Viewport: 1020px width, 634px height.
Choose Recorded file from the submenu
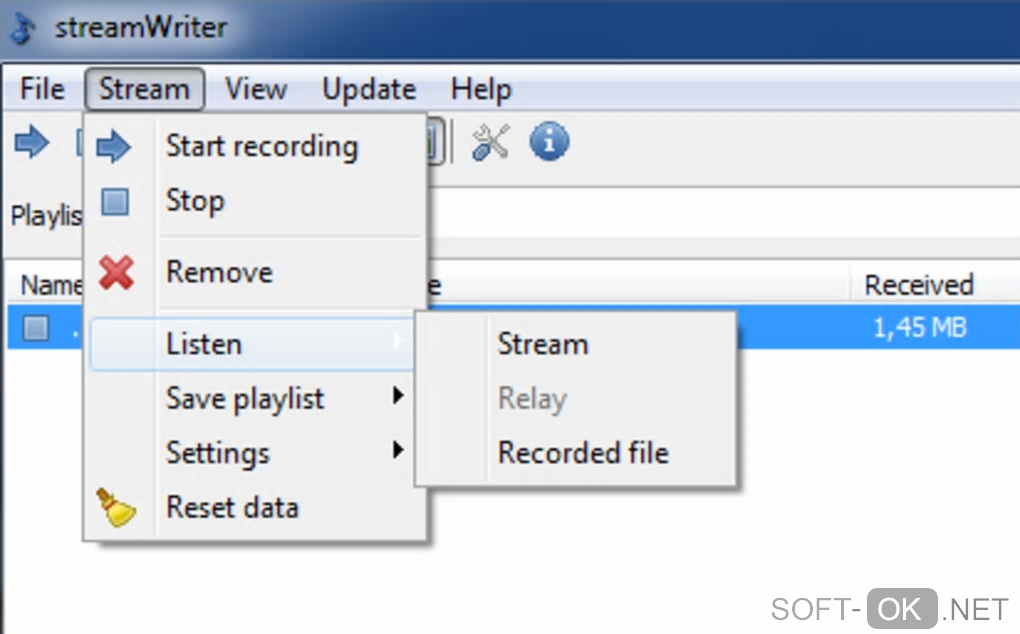point(583,453)
